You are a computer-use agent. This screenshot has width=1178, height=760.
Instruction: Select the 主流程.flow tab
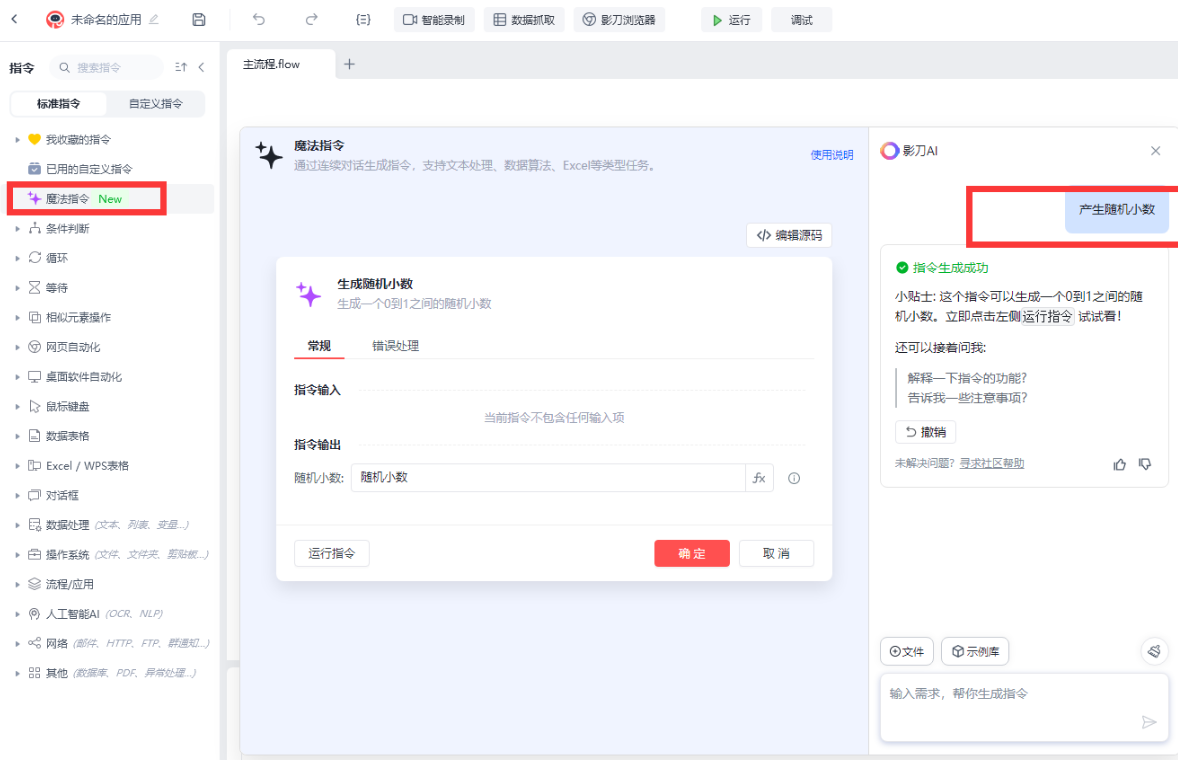tap(271, 64)
